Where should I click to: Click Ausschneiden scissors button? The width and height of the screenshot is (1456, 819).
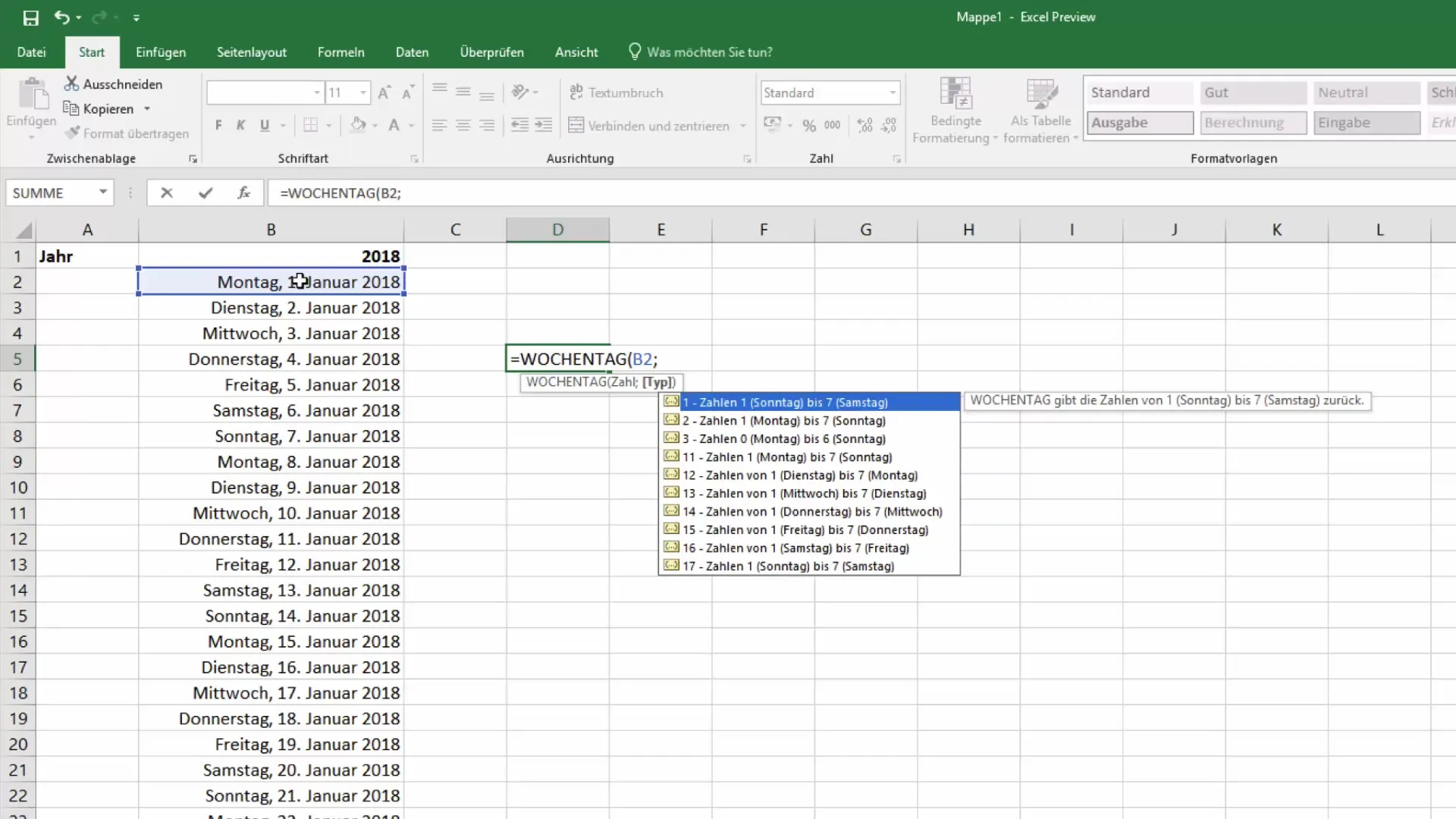[114, 84]
